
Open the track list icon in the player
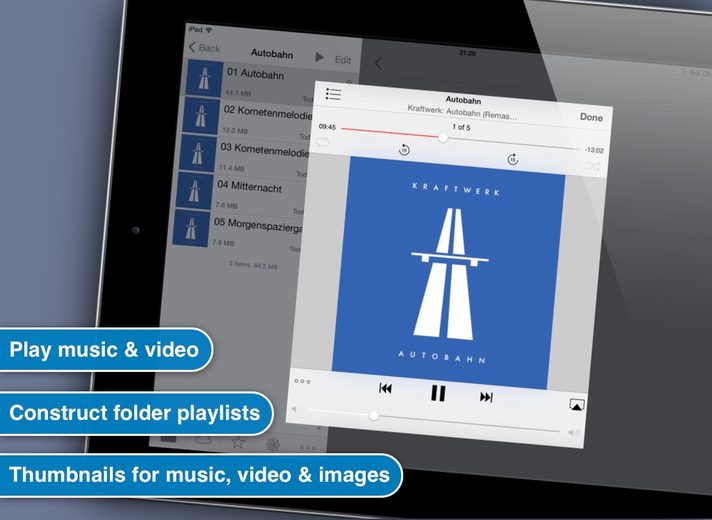(x=333, y=94)
